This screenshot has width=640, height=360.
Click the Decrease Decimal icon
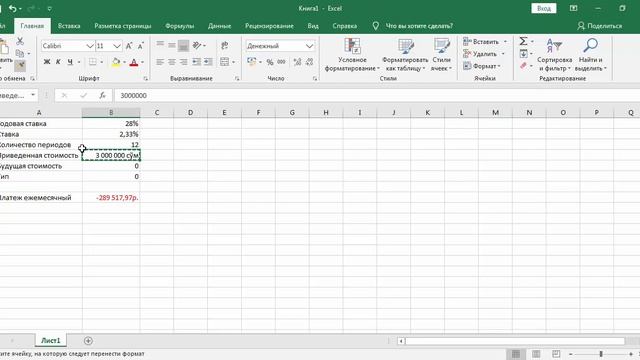point(309,62)
